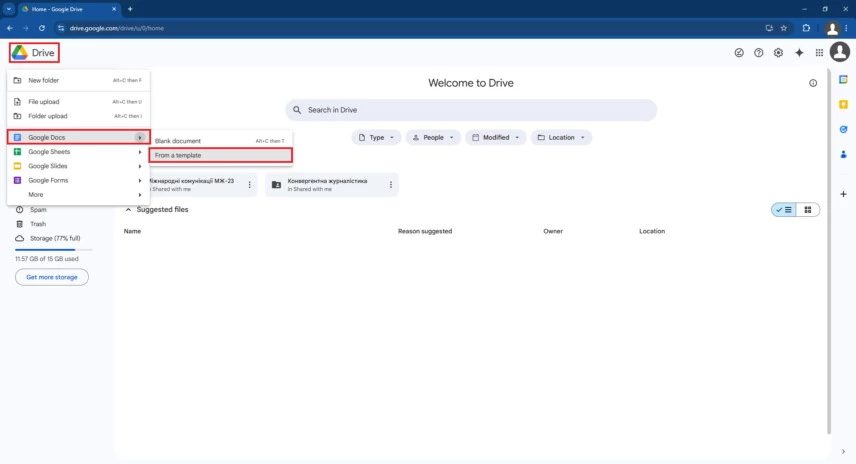Switch to grid layout view
Image resolution: width=856 pixels, height=464 pixels.
807,210
